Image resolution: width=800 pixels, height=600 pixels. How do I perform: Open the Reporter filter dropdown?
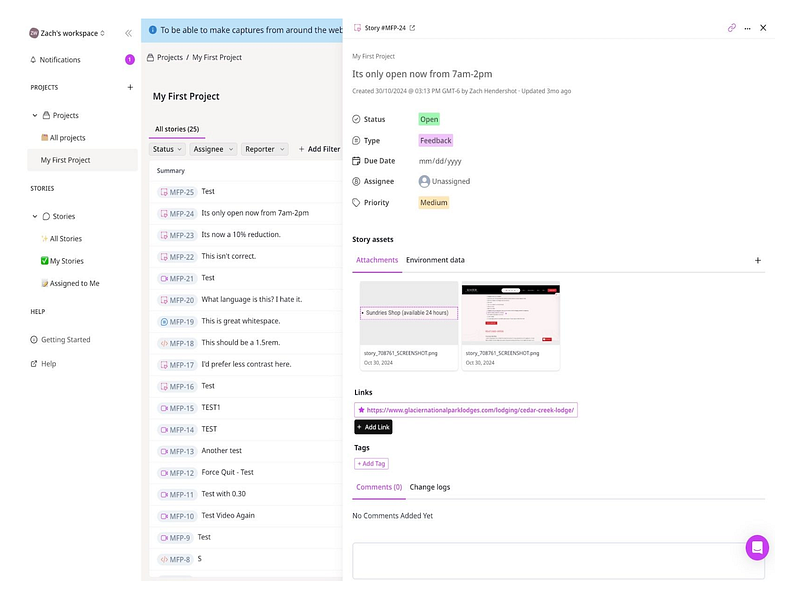click(264, 149)
